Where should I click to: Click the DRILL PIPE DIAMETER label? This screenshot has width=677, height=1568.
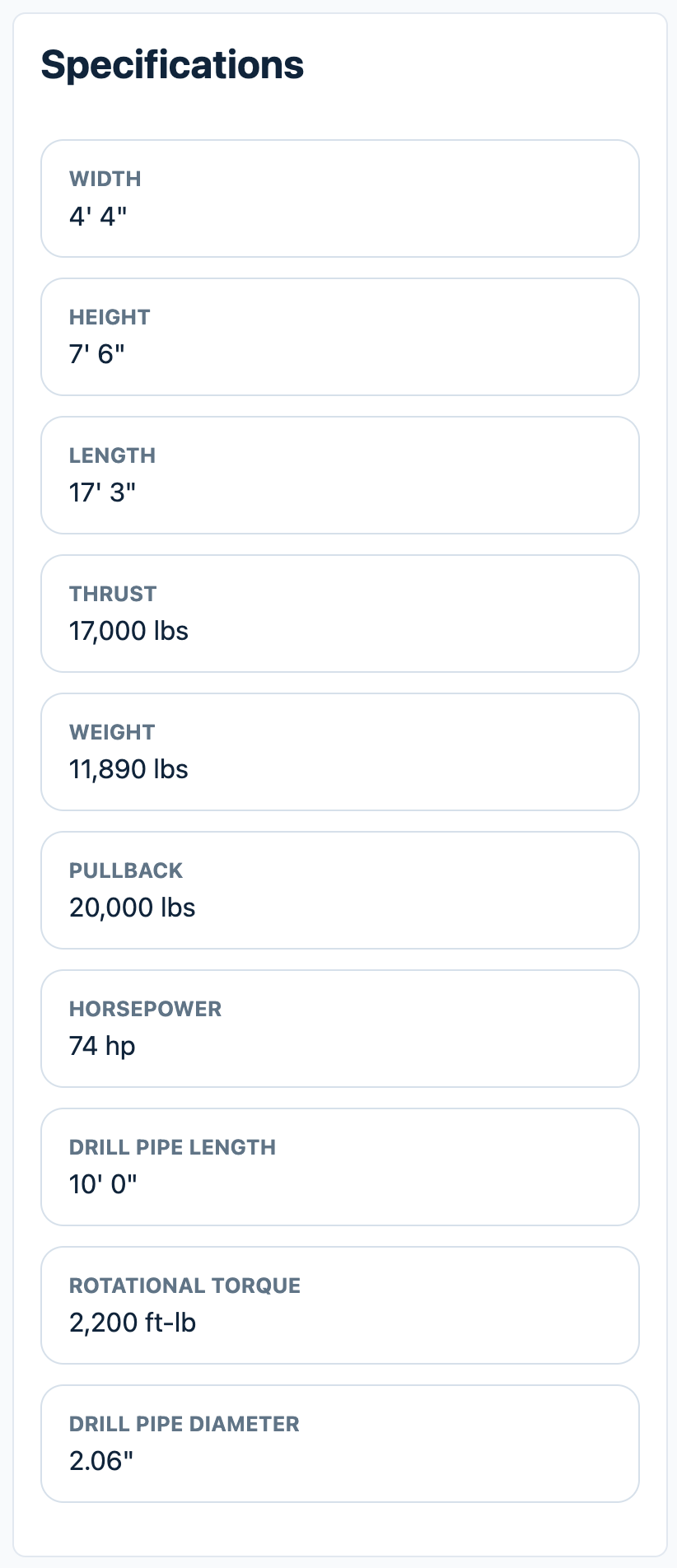point(184,1424)
